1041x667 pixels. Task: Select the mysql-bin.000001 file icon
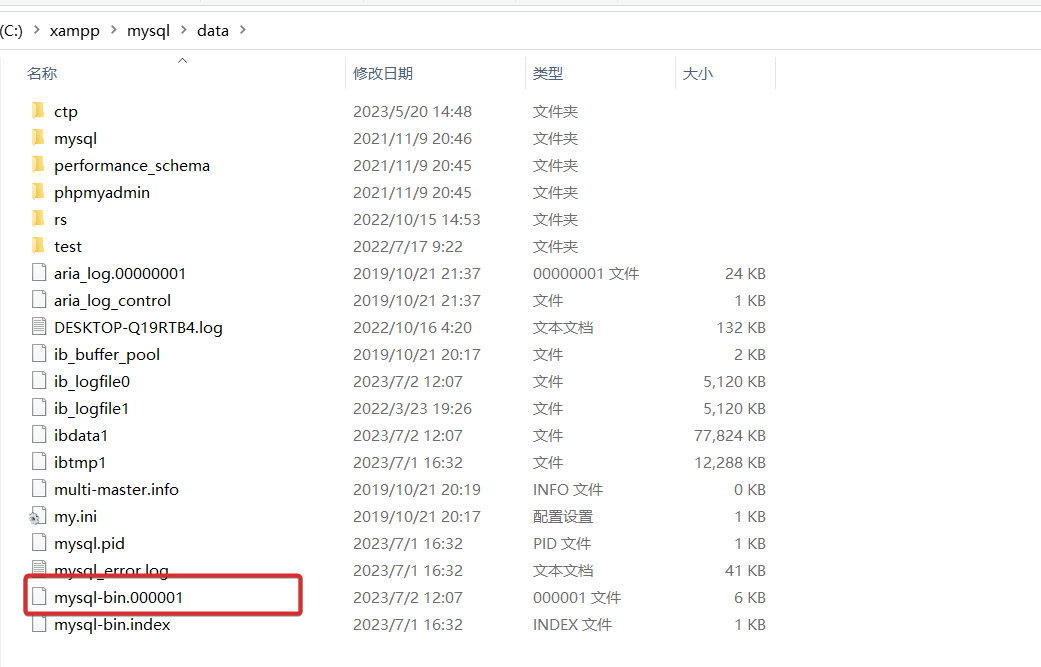click(39, 597)
